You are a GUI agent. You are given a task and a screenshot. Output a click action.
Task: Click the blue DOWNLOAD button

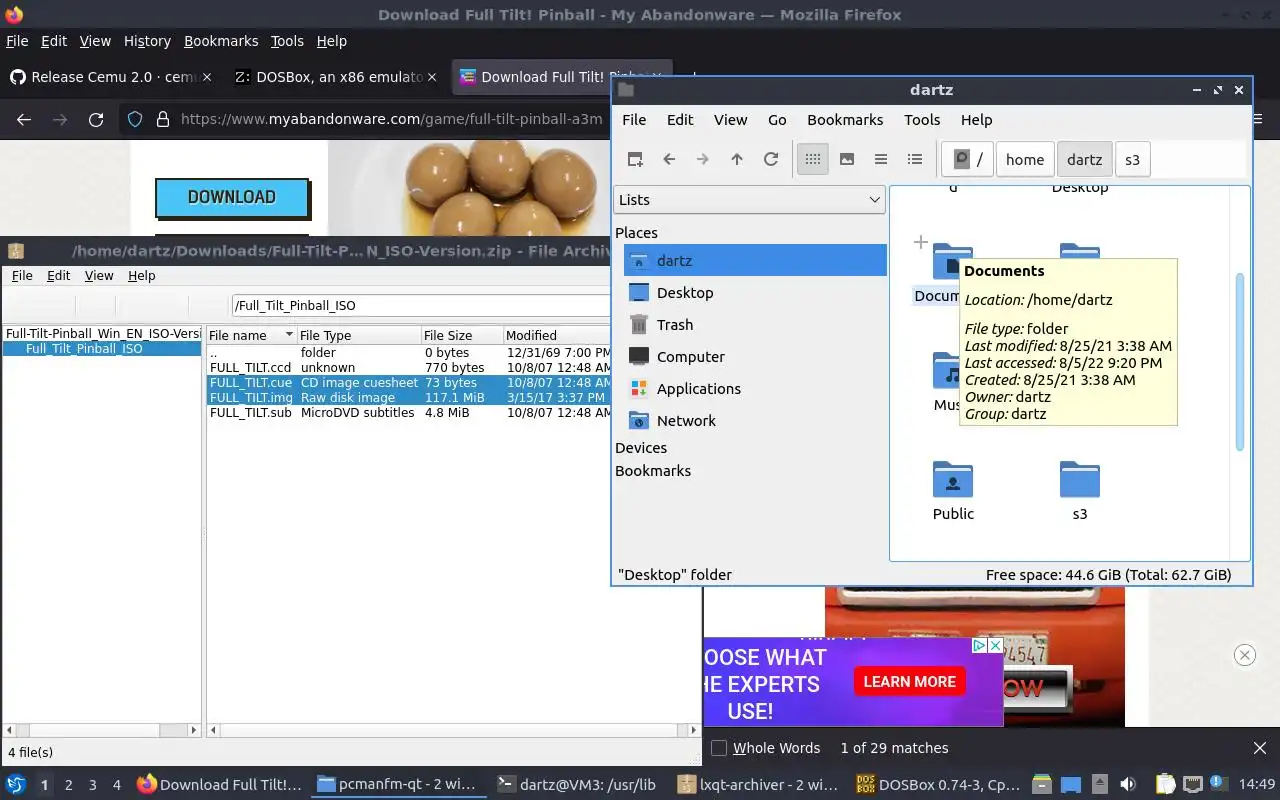click(x=232, y=197)
